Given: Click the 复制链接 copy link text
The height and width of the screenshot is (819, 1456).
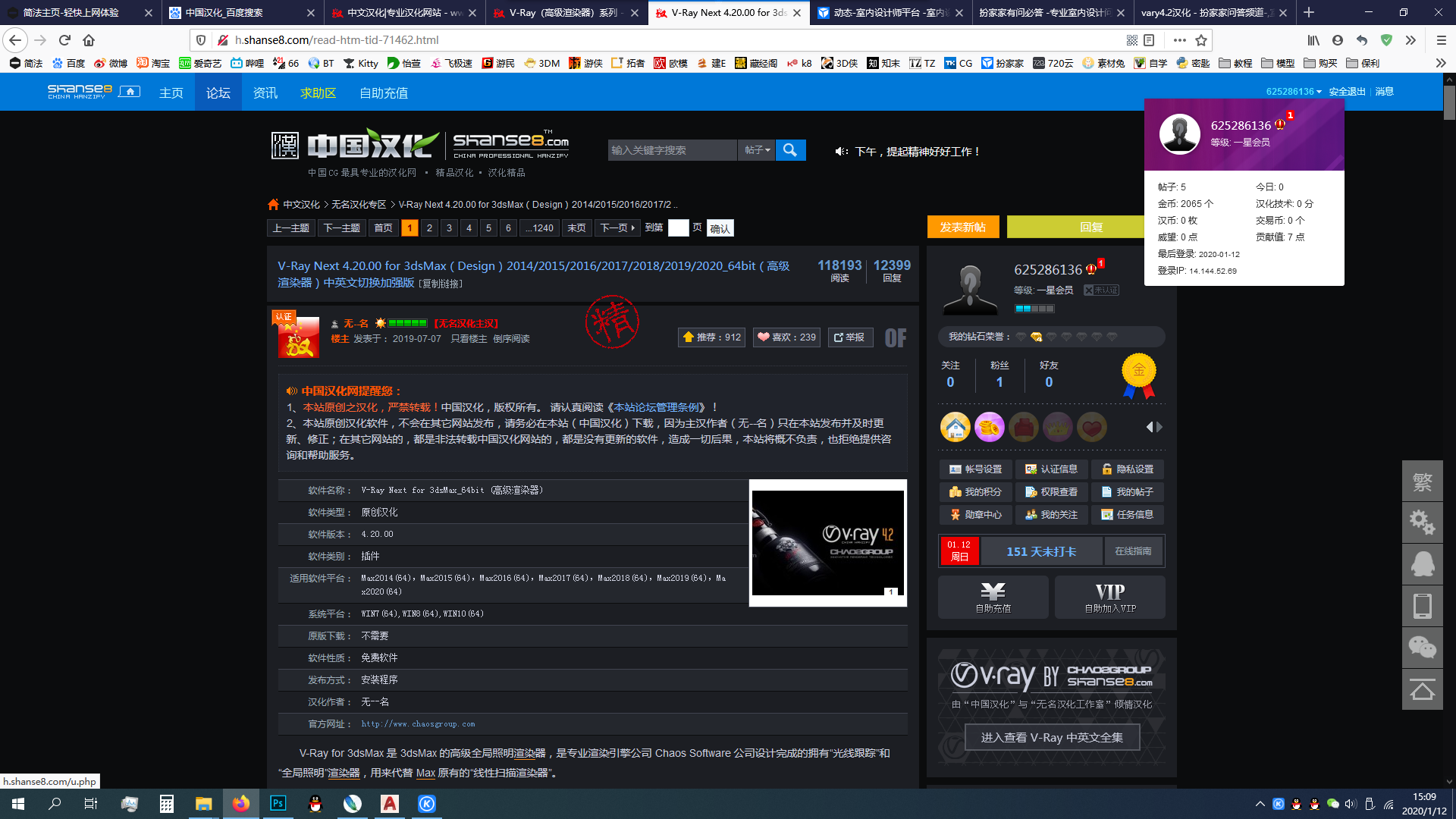Looking at the screenshot, I should click(441, 284).
